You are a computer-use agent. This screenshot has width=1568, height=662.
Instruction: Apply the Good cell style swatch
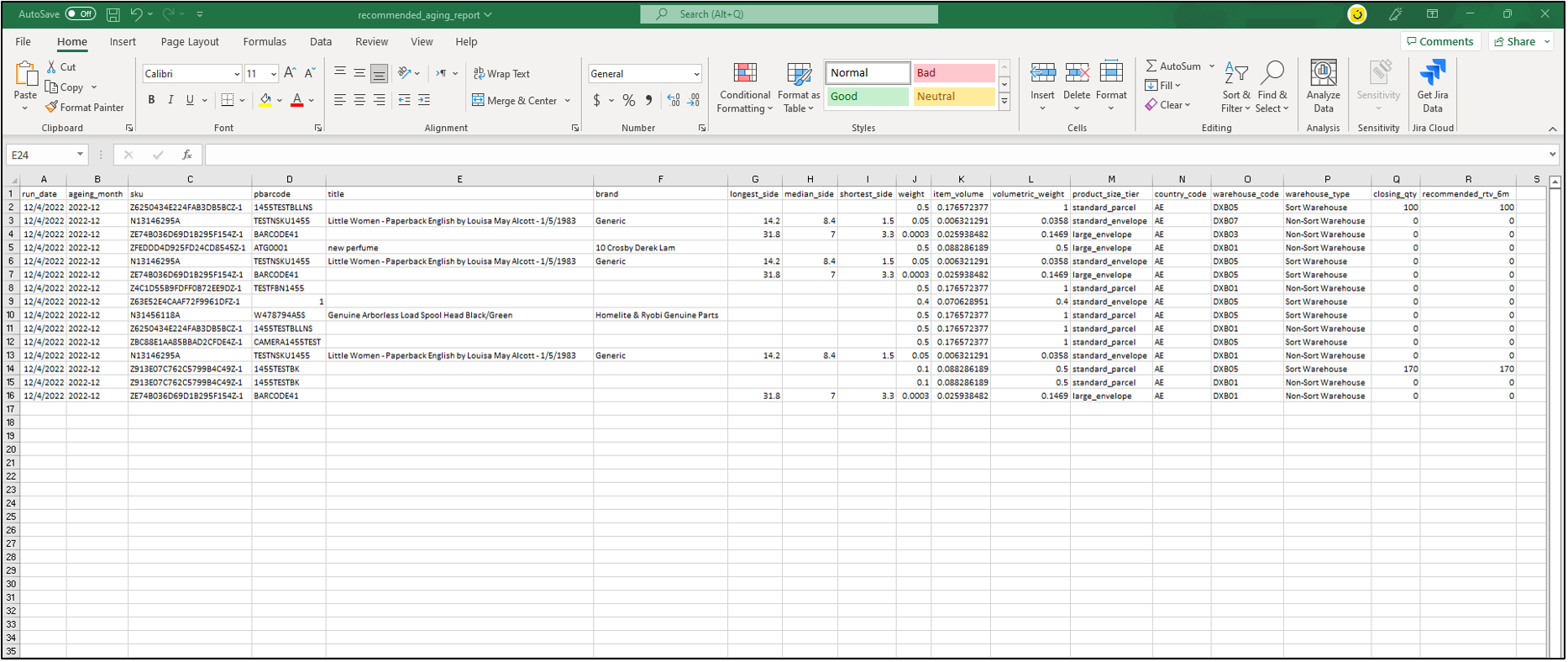(867, 97)
